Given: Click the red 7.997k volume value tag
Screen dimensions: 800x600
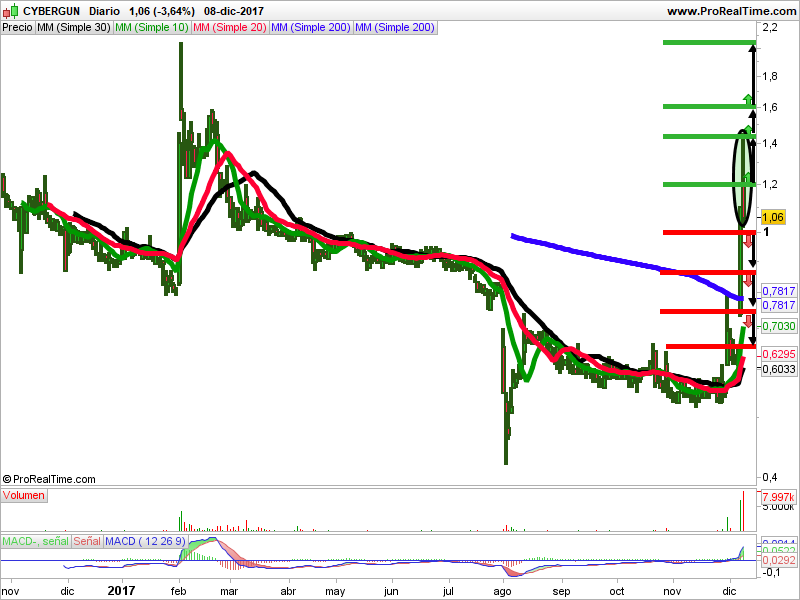Looking at the screenshot, I should (x=779, y=497).
